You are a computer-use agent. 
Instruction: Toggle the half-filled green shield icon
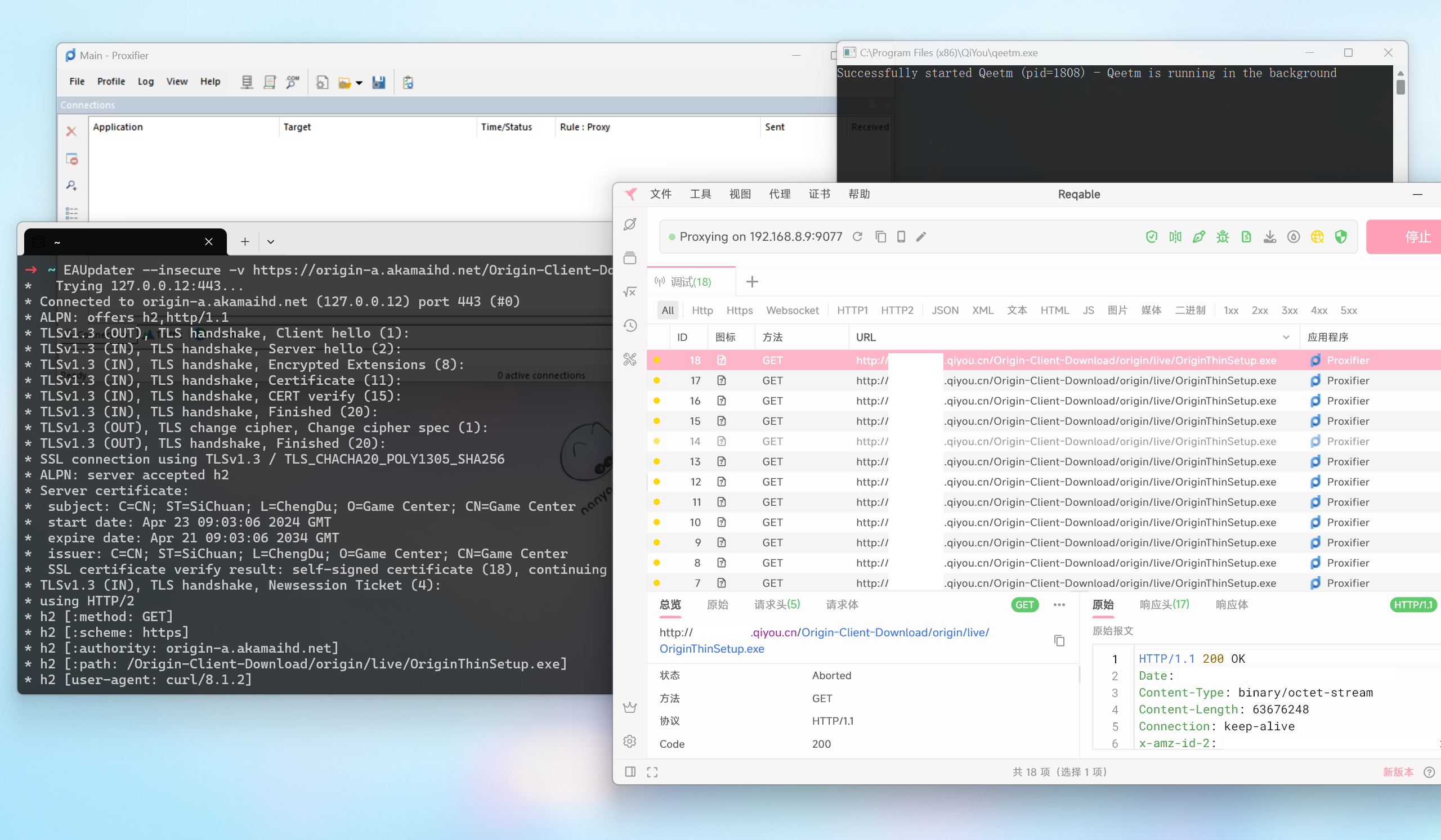(1340, 236)
